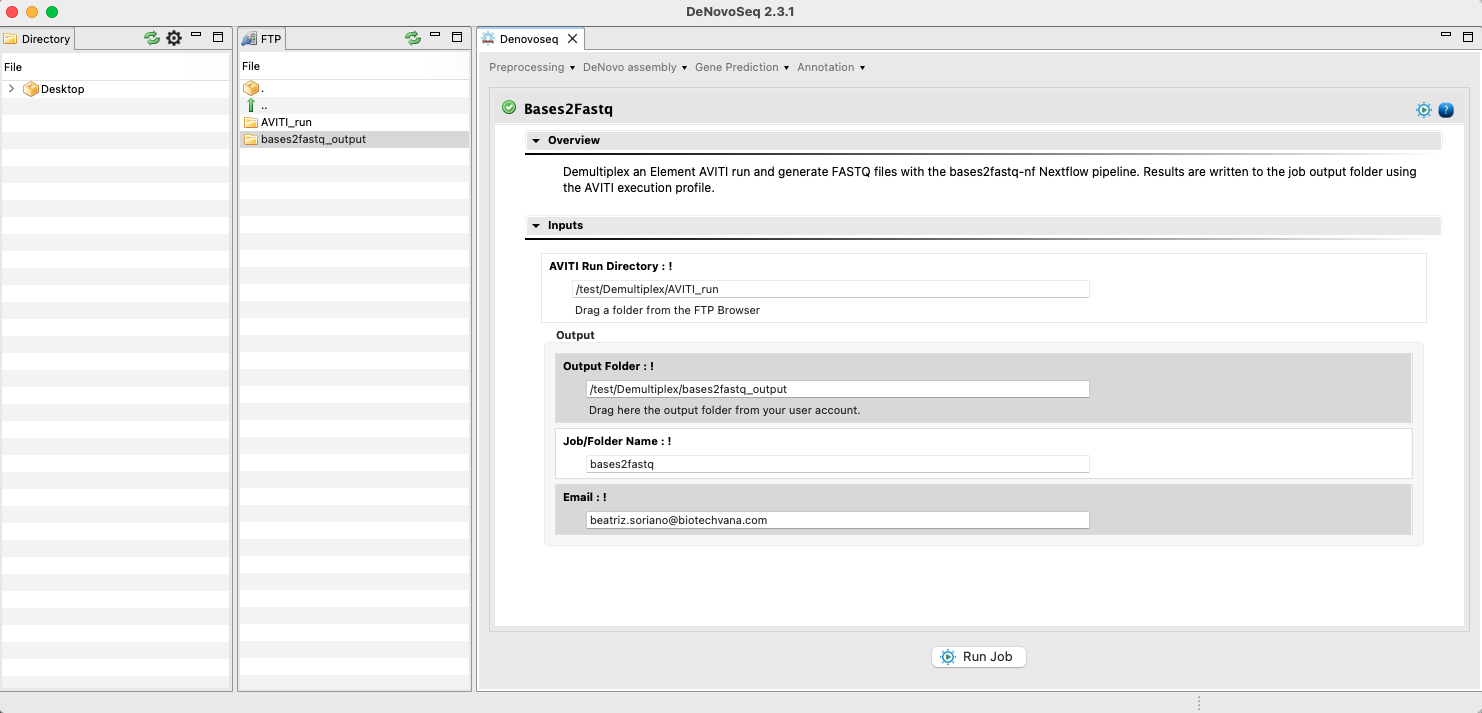Expand the Desktop tree node
1482x713 pixels.
tap(11, 89)
